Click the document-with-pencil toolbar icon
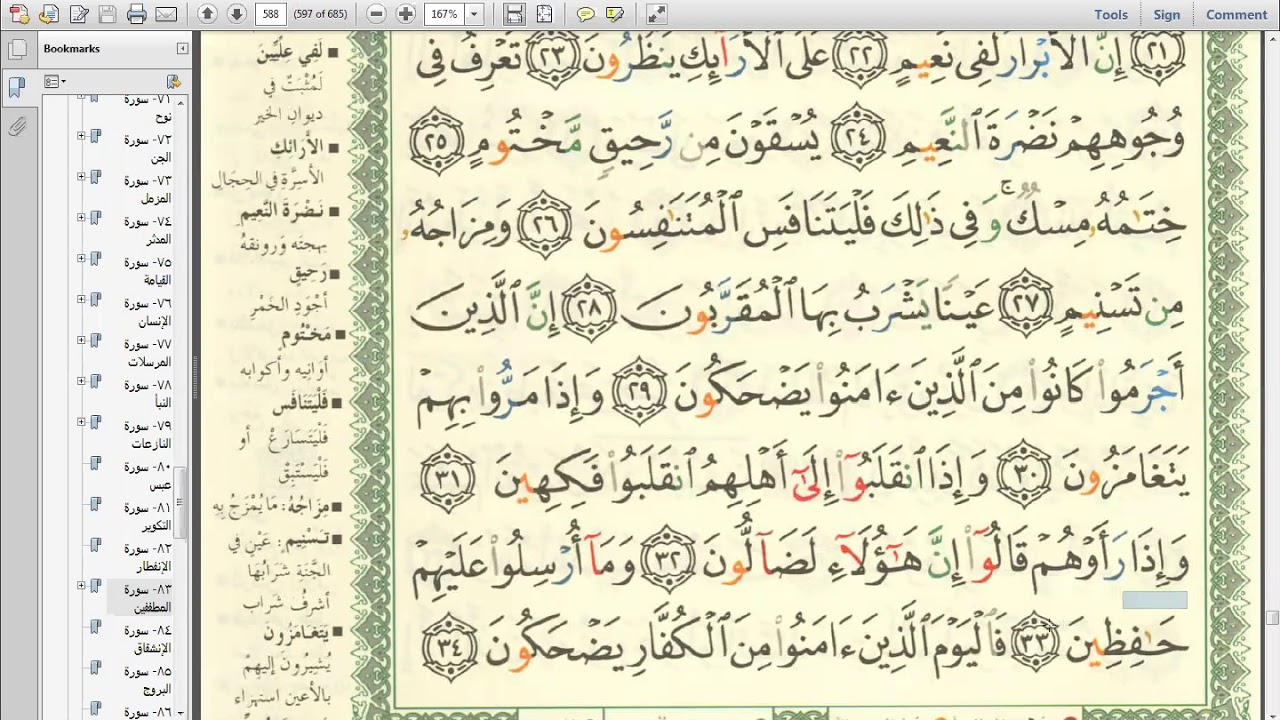This screenshot has height=720, width=1280. coord(78,14)
